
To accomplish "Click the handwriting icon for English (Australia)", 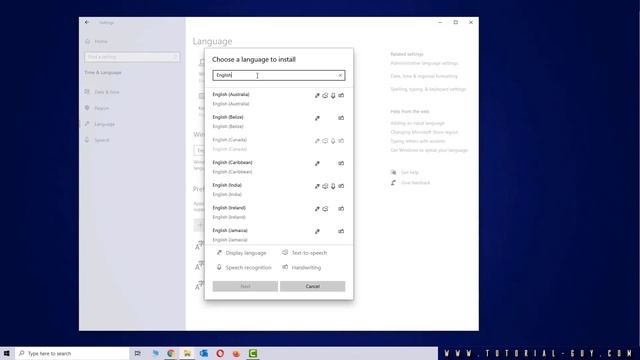I will 341,95.
